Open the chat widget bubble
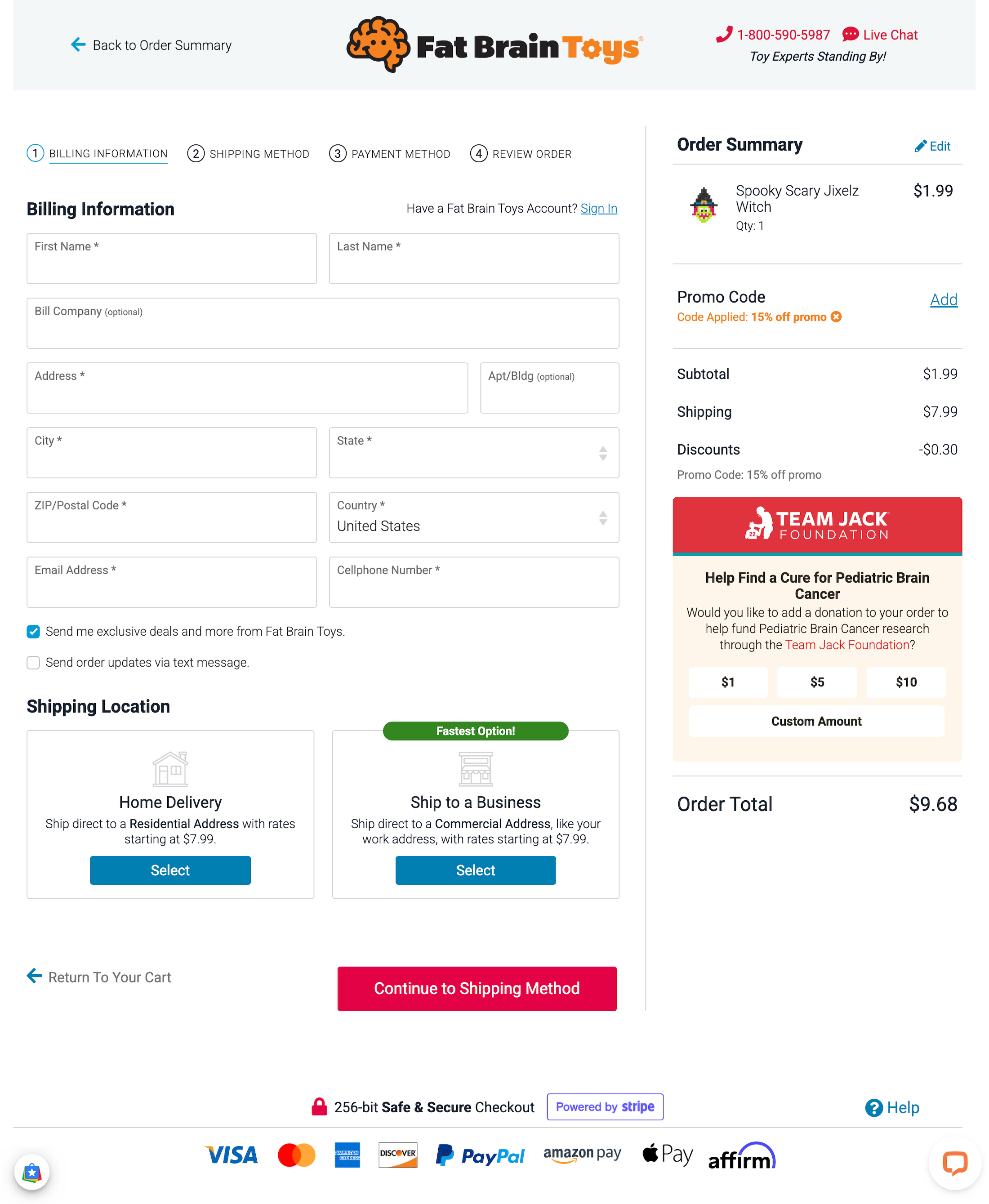The image size is (989, 1204). pyautogui.click(x=954, y=1163)
